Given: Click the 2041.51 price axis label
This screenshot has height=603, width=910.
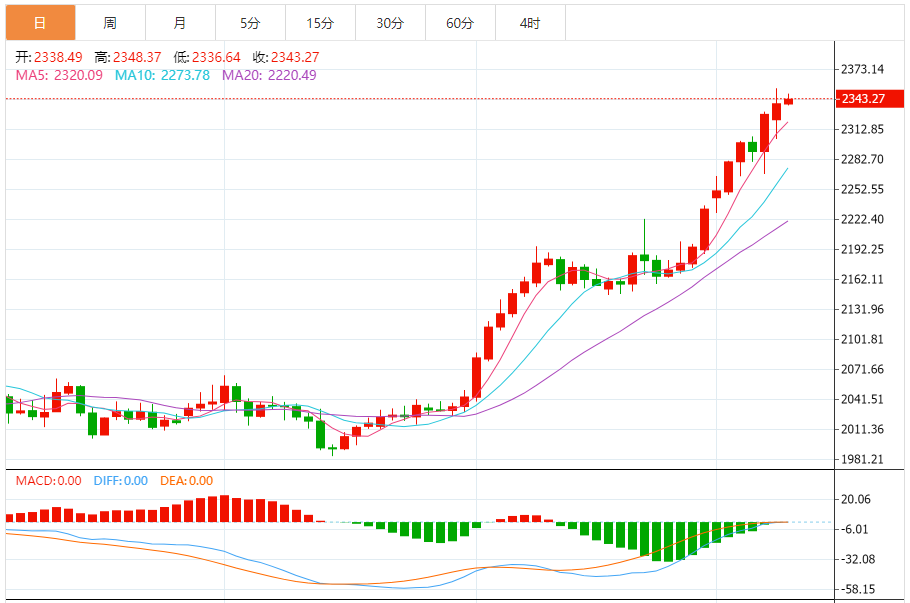Looking at the screenshot, I should 862,399.
